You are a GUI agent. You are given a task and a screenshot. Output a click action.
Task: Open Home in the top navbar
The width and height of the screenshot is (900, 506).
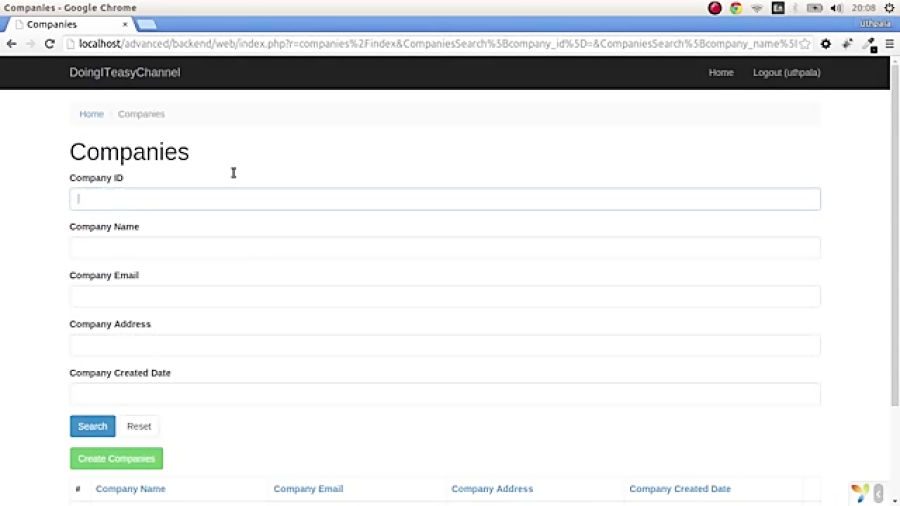tap(721, 73)
